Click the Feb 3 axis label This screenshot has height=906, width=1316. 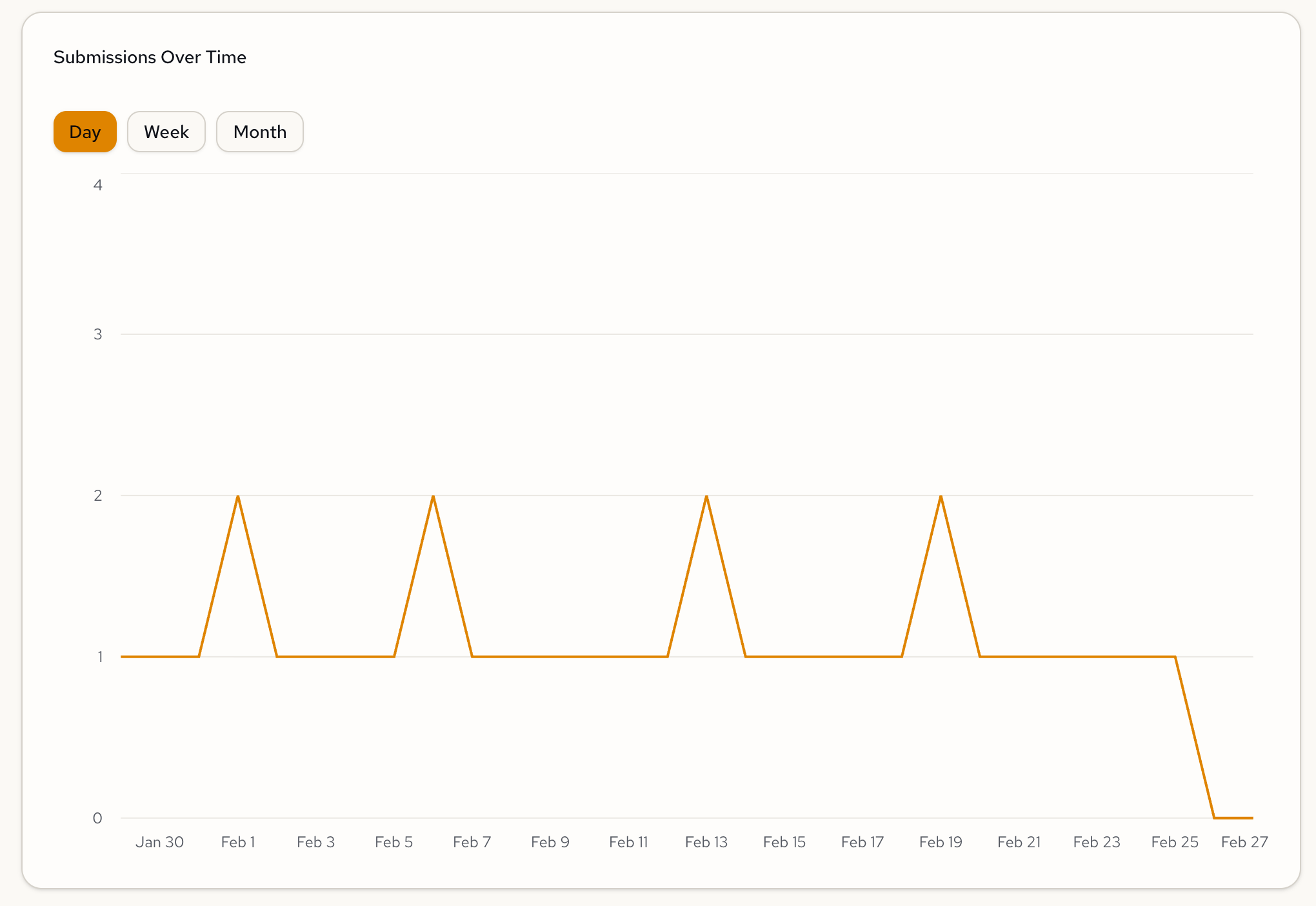tap(315, 842)
